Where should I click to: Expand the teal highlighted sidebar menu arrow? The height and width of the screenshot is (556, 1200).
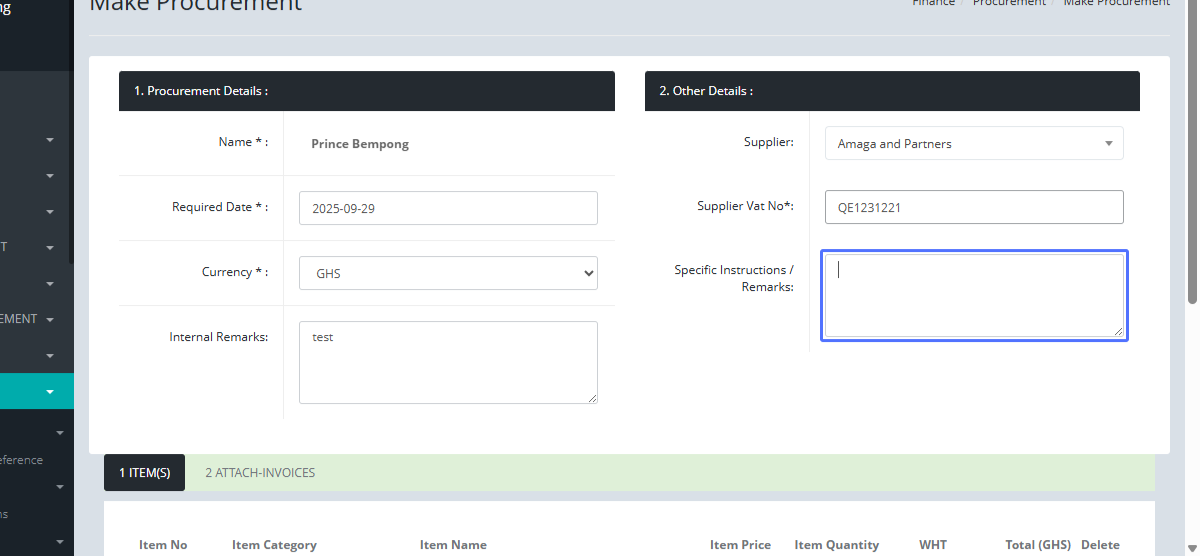pos(50,392)
